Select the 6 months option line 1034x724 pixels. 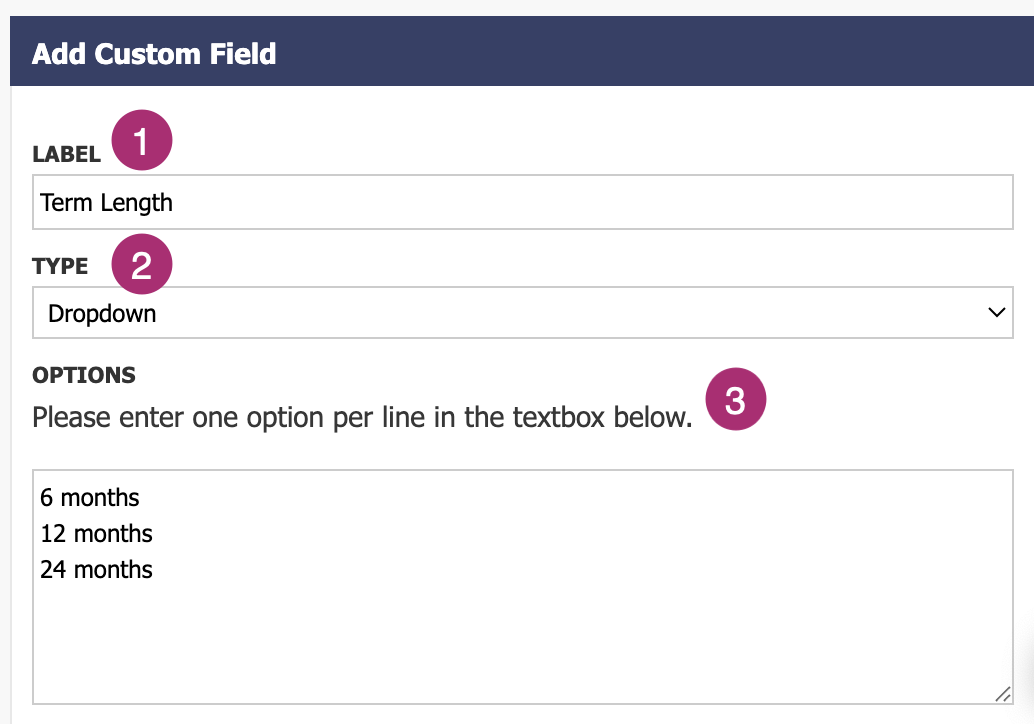88,497
